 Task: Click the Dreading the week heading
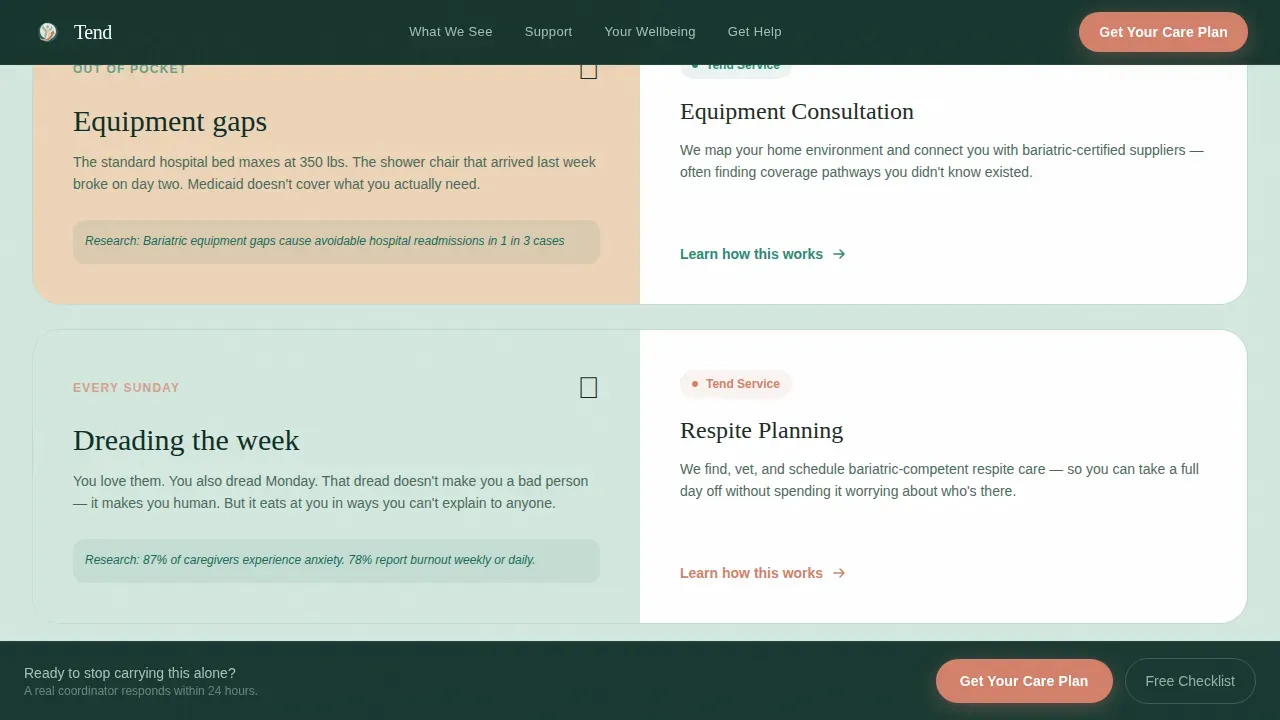[x=186, y=441]
